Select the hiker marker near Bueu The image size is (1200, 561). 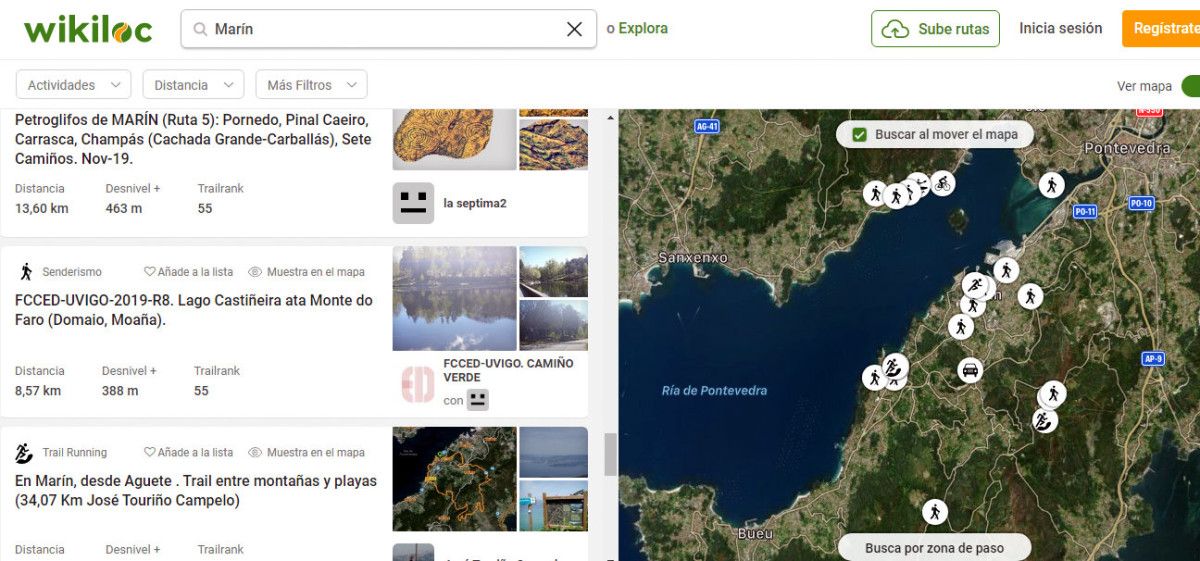[x=934, y=512]
